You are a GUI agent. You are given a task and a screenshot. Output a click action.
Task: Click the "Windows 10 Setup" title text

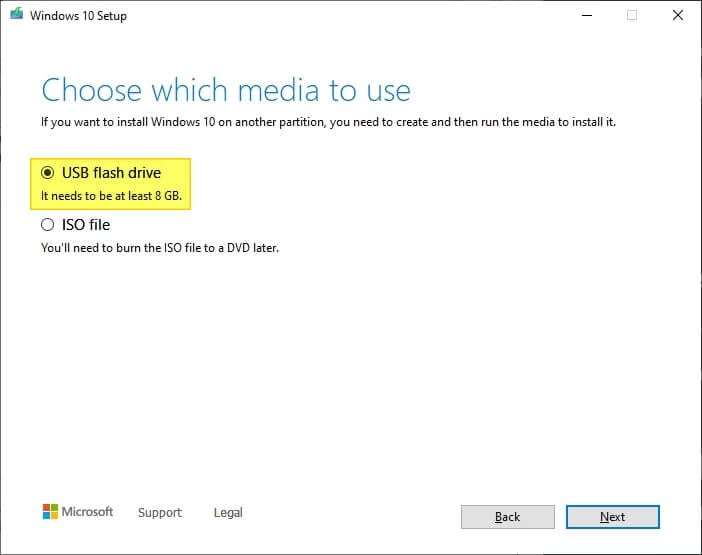click(78, 16)
